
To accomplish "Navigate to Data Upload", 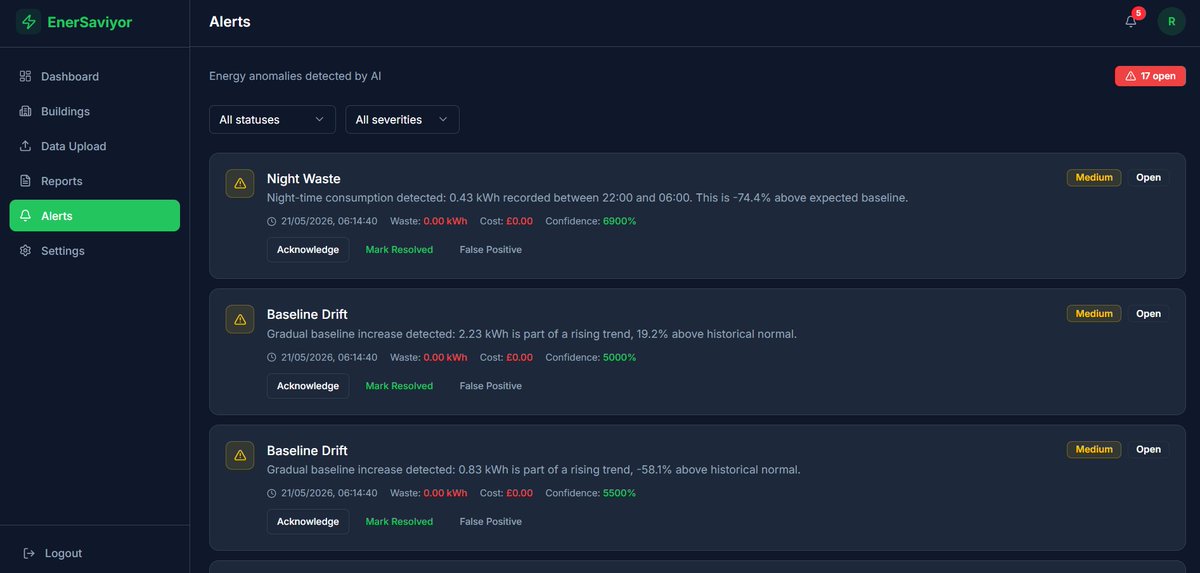I will [95, 146].
